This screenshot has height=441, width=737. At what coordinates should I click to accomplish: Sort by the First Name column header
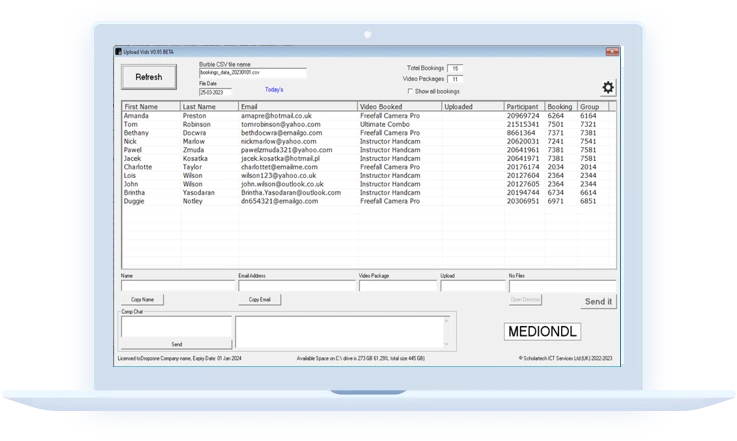point(150,106)
